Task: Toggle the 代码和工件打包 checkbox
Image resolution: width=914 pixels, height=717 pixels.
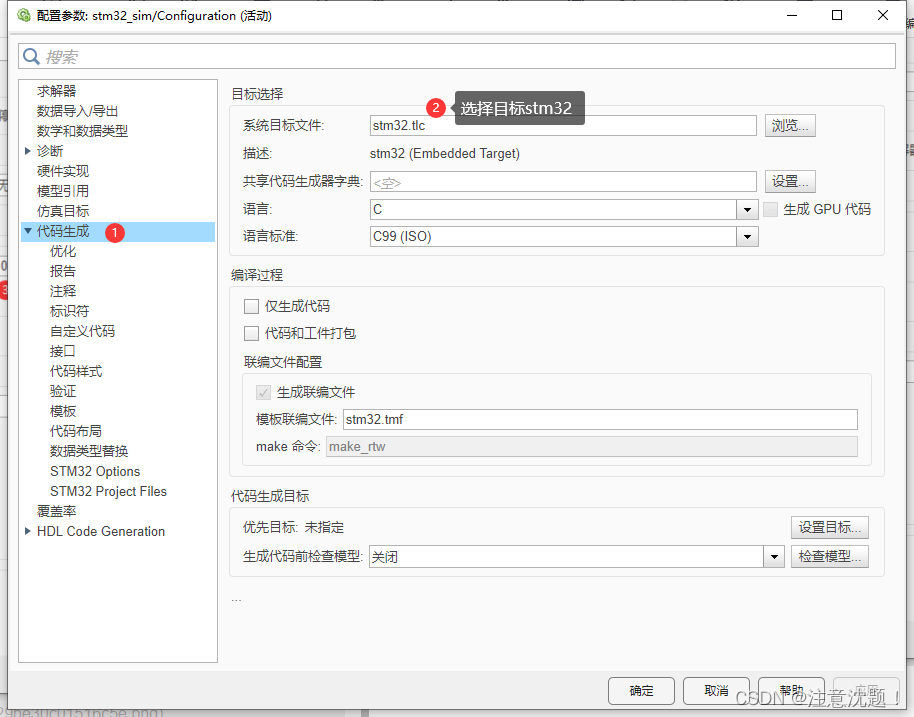Action: [251, 333]
